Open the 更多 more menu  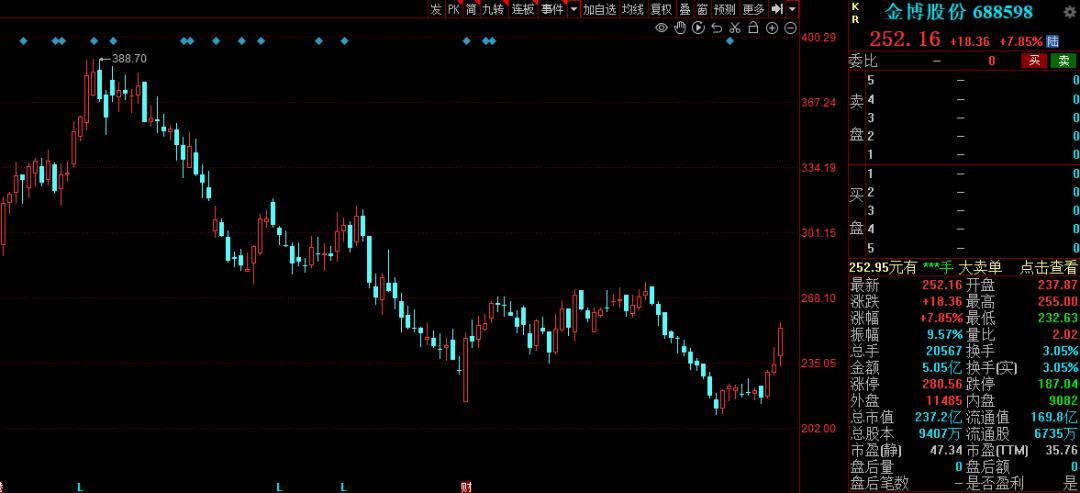pos(754,9)
